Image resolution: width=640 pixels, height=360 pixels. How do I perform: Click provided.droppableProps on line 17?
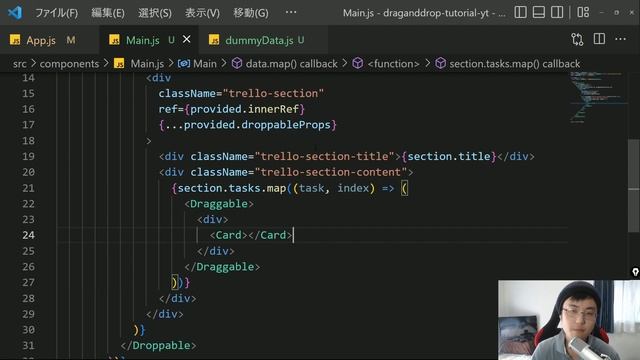point(257,125)
